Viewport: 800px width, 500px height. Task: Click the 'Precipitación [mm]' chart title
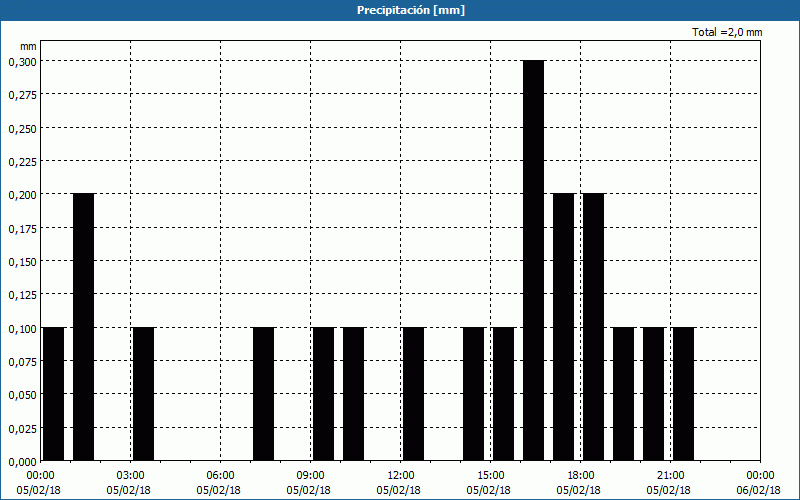pos(411,10)
